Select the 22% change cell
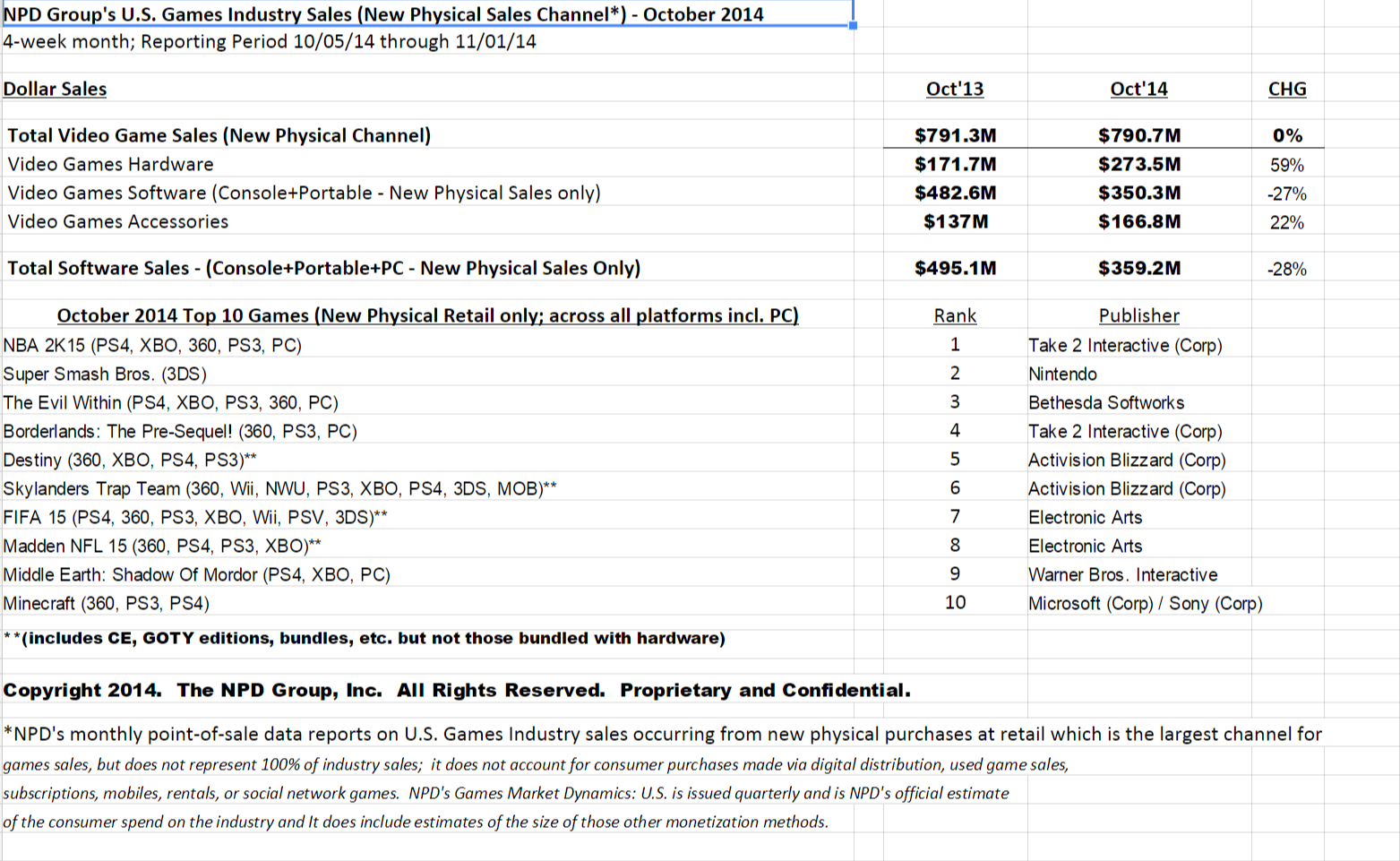 tap(1287, 222)
